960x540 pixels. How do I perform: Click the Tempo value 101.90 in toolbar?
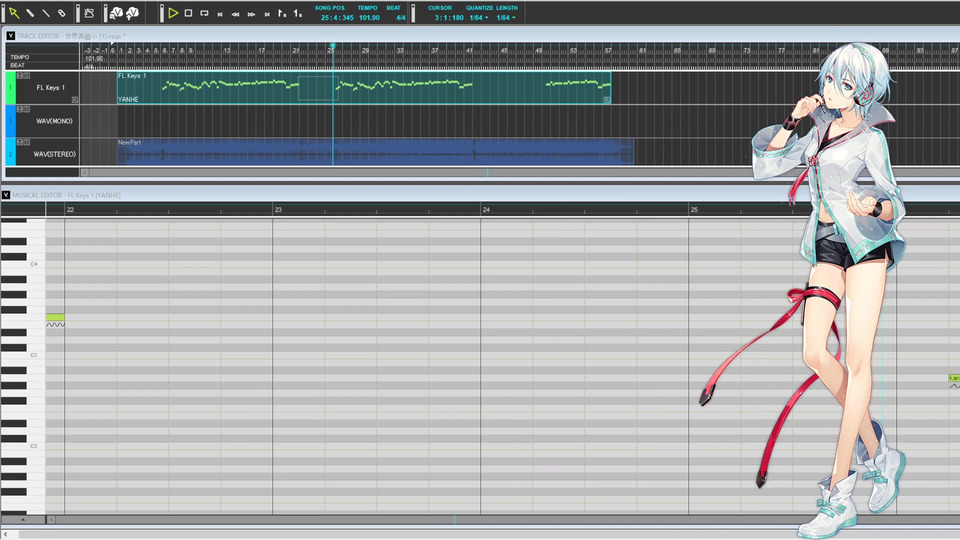pyautogui.click(x=369, y=18)
